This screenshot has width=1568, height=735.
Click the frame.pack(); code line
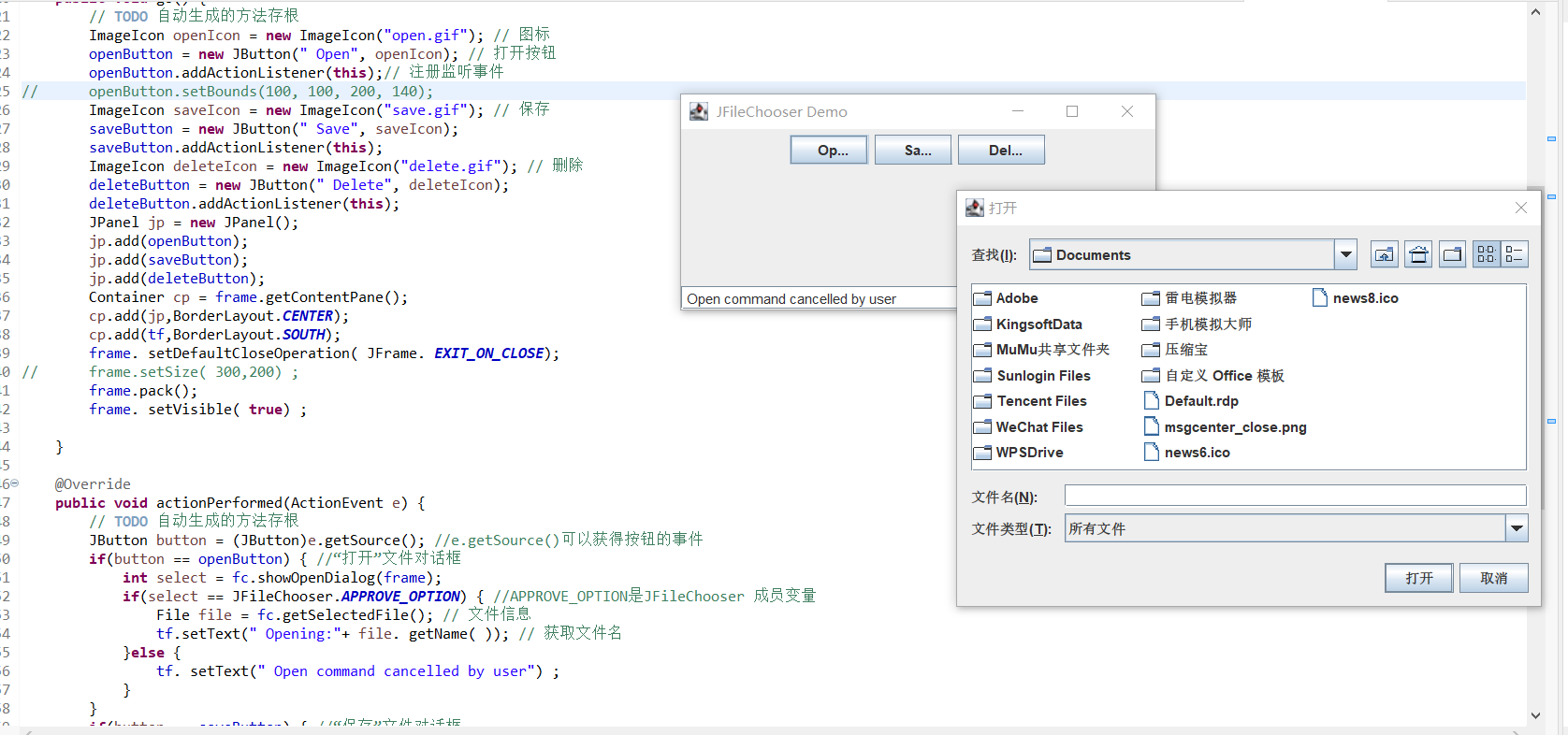coord(143,391)
